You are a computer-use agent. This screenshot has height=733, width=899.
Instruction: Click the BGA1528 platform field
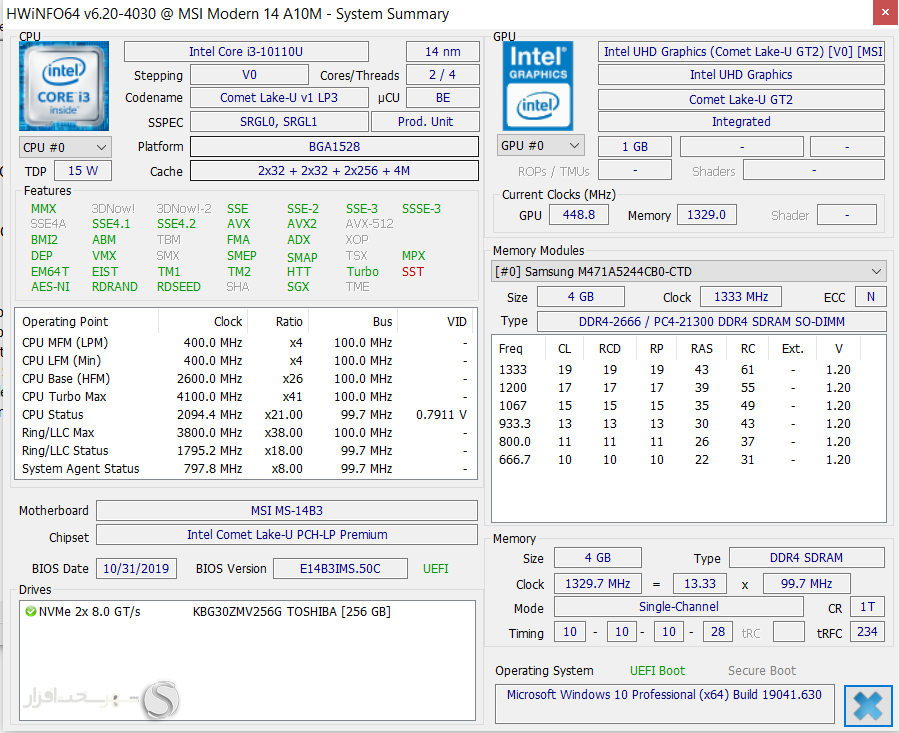pyautogui.click(x=334, y=146)
